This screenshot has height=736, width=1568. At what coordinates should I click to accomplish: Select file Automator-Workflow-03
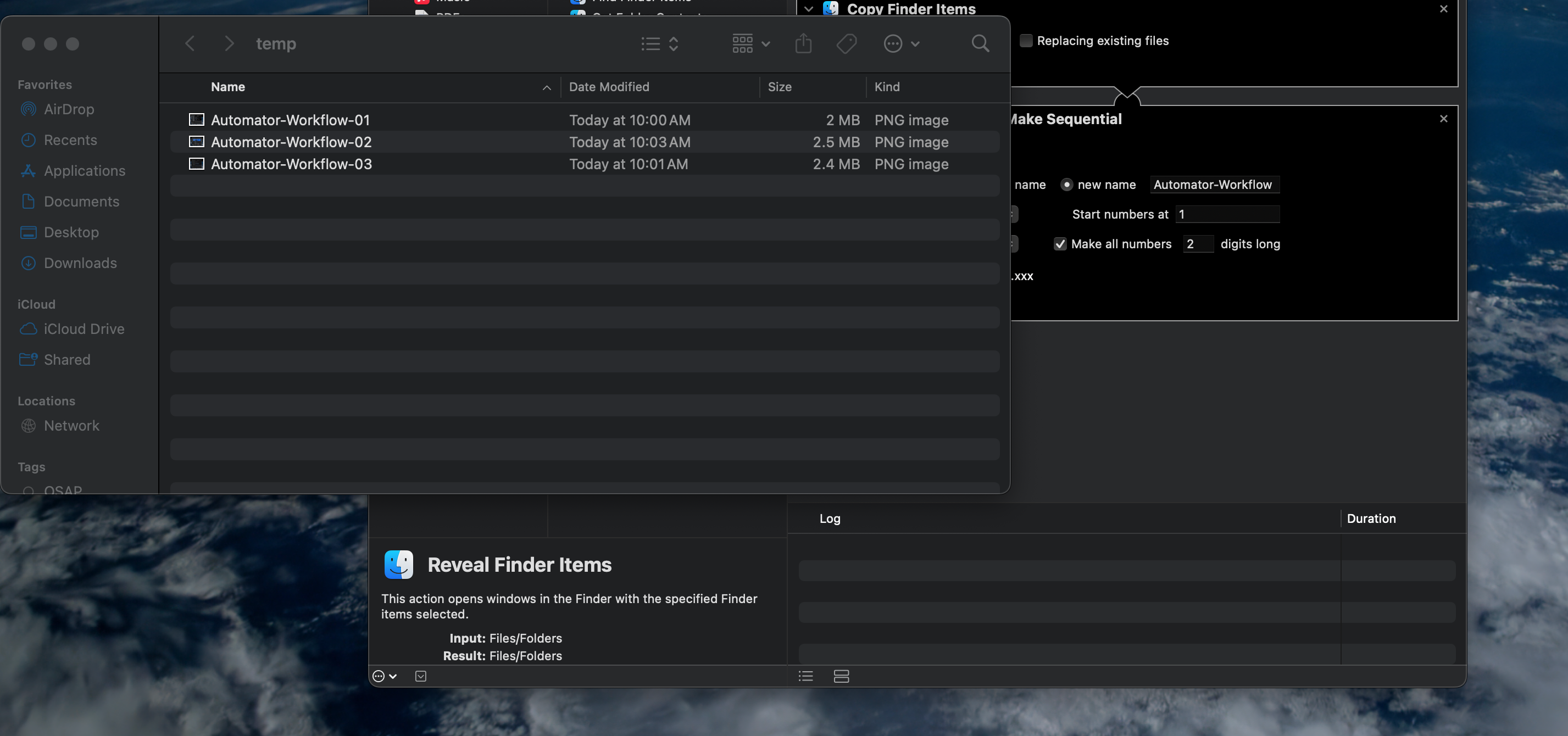pos(585,164)
